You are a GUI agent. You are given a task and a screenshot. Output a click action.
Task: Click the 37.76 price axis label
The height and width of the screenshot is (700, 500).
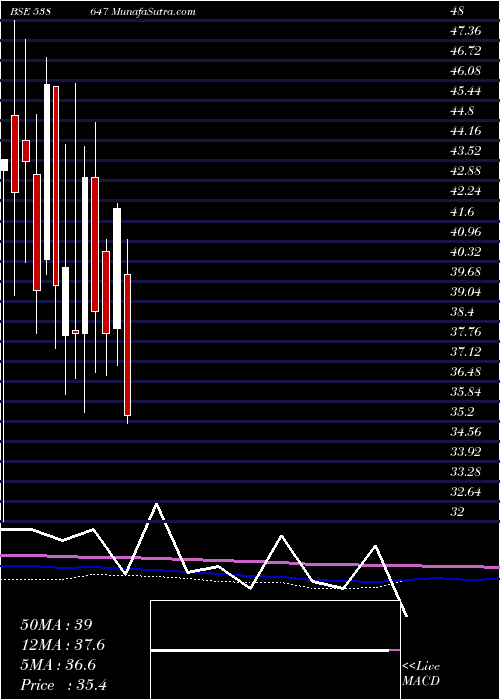coord(465,332)
